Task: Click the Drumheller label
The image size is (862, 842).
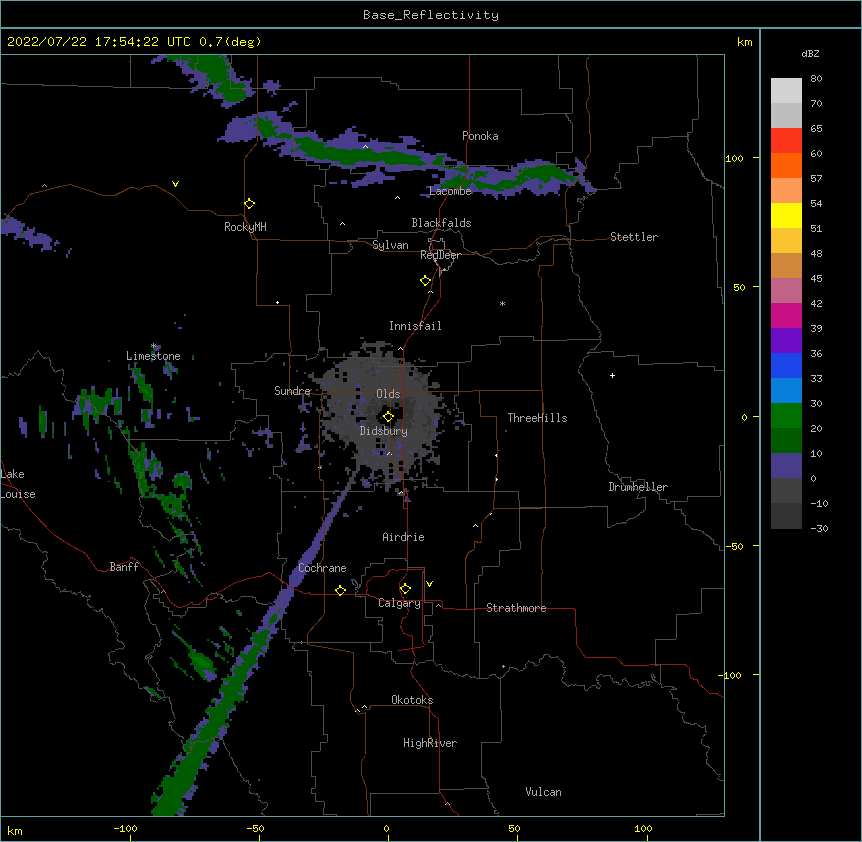Action: pyautogui.click(x=638, y=487)
